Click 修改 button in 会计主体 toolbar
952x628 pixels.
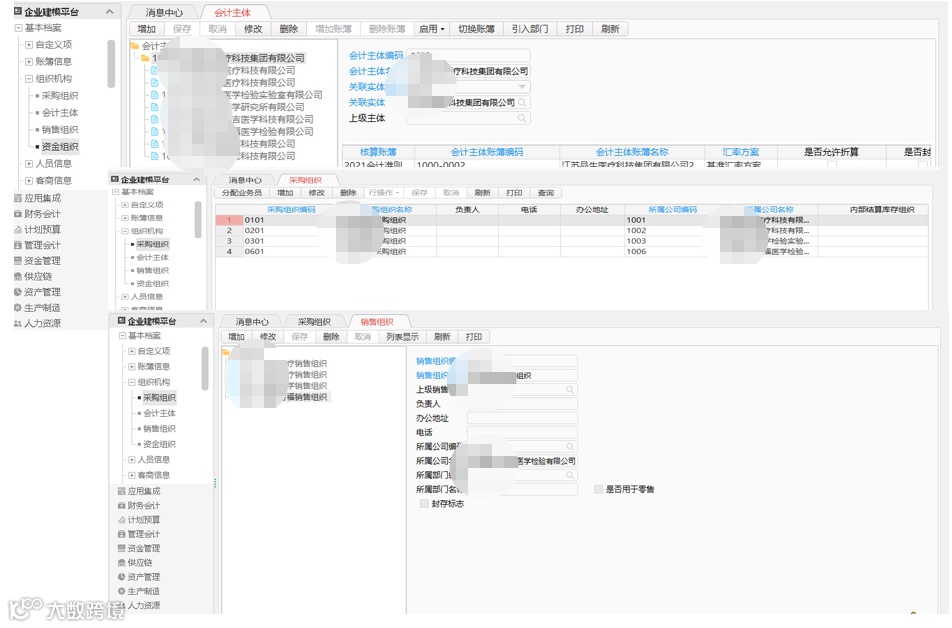253,29
